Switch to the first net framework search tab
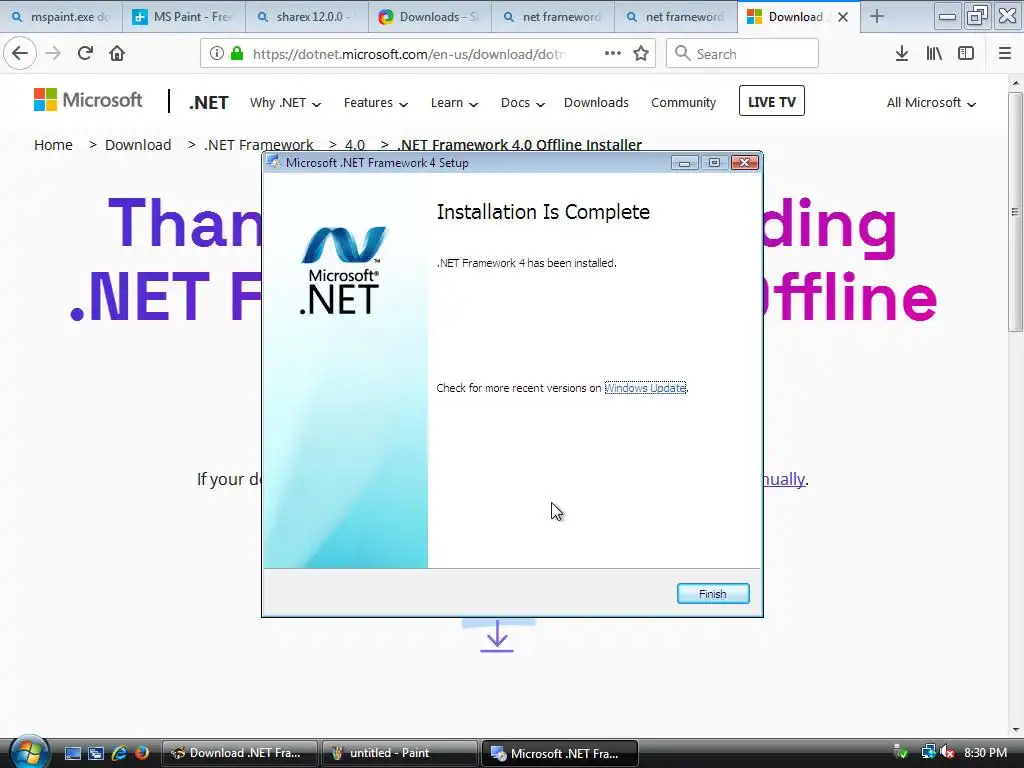Screen dimensions: 1024x768 (552, 17)
